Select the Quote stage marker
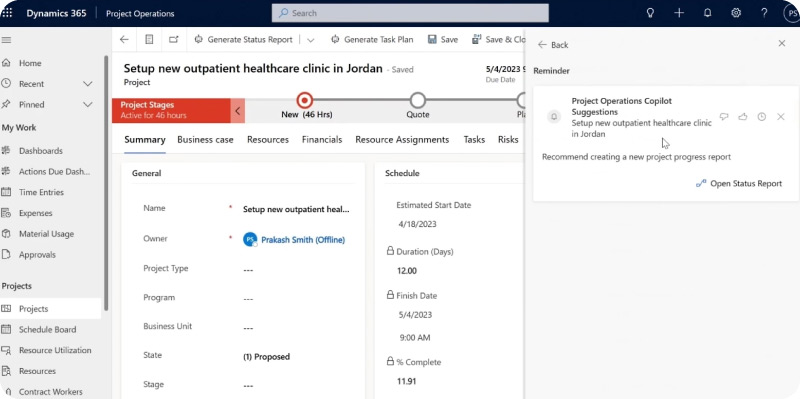The image size is (800, 399). click(x=417, y=101)
